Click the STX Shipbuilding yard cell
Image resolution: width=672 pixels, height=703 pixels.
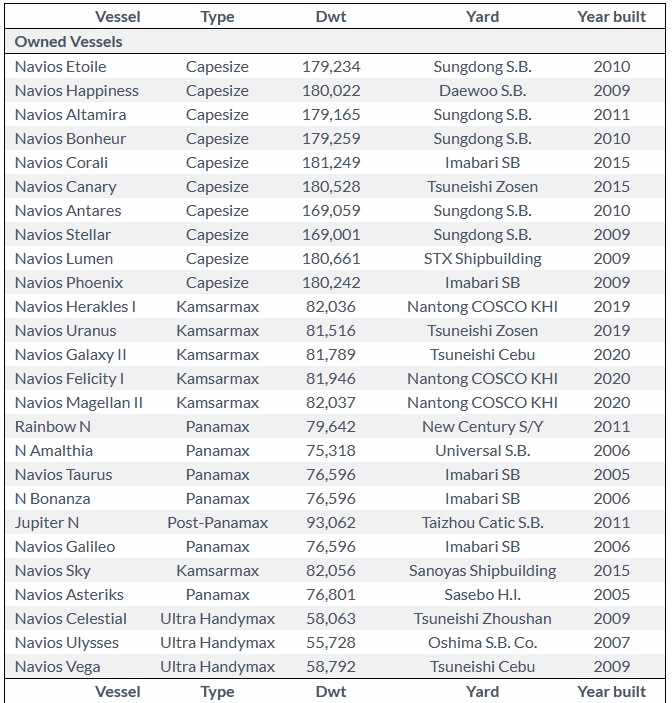pyautogui.click(x=482, y=259)
